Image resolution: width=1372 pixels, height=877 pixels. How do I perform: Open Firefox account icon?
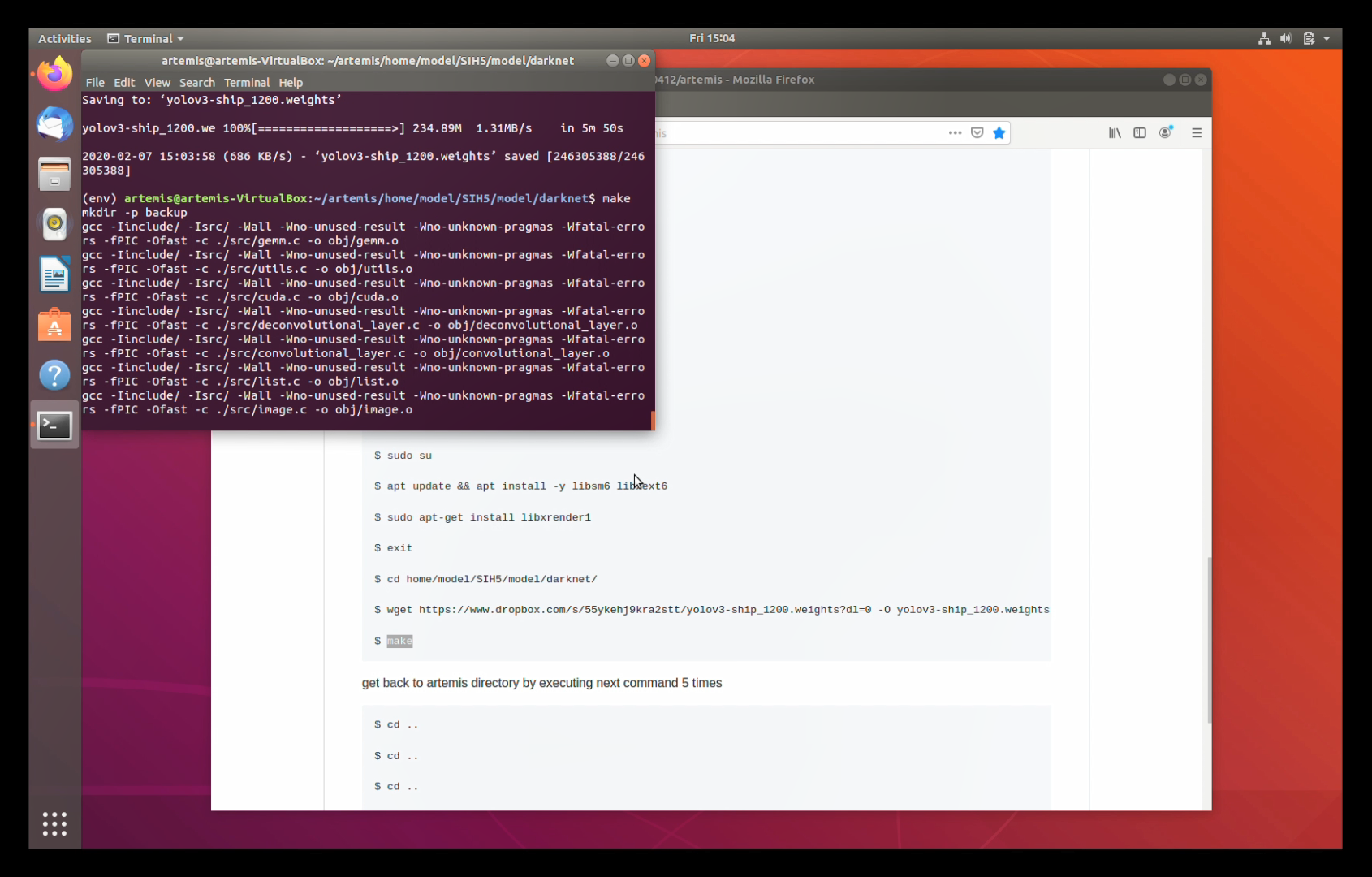pyautogui.click(x=1166, y=133)
